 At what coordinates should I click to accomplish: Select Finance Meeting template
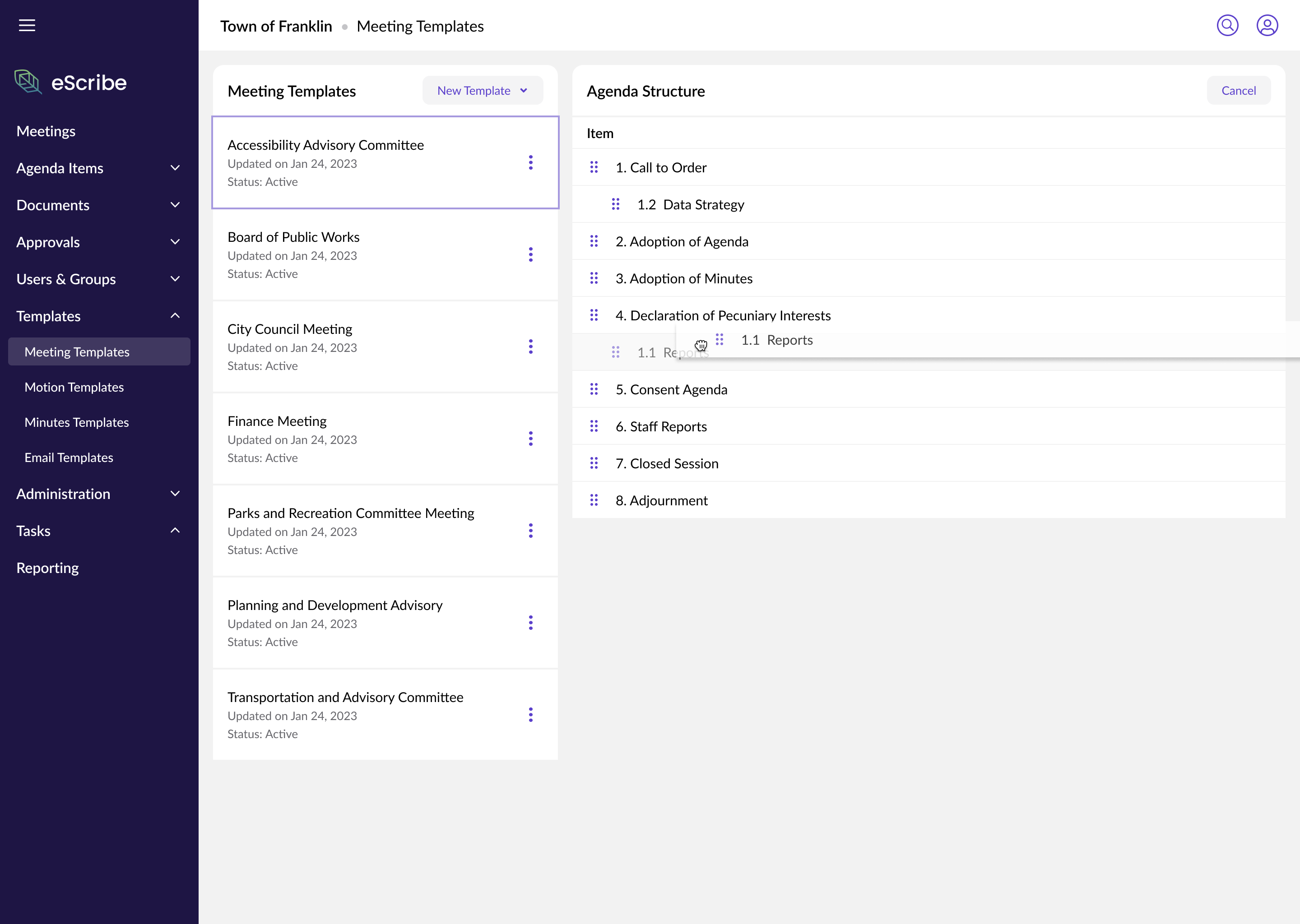[385, 439]
